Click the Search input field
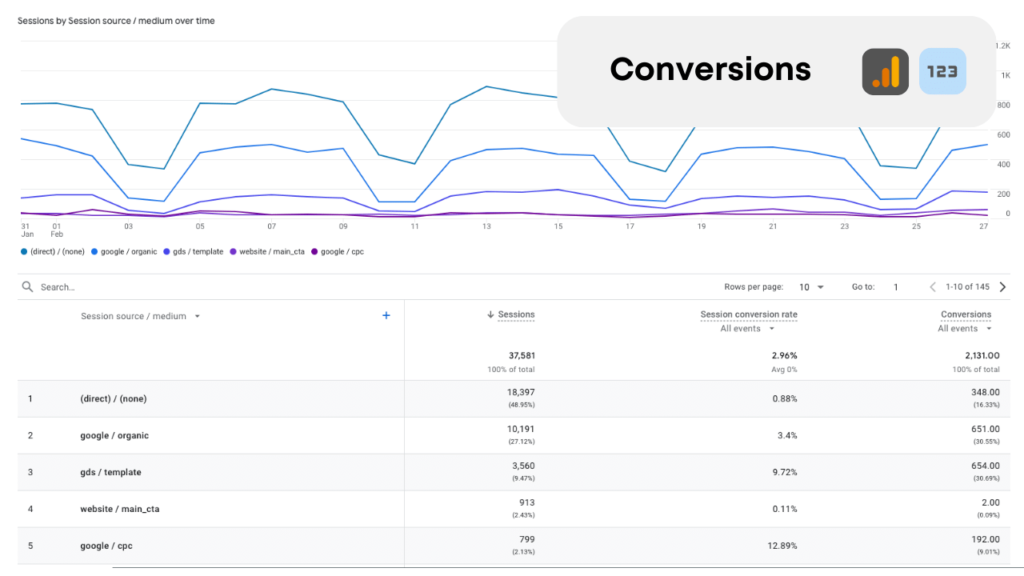Viewport: 1024px width, 576px height. [57, 287]
